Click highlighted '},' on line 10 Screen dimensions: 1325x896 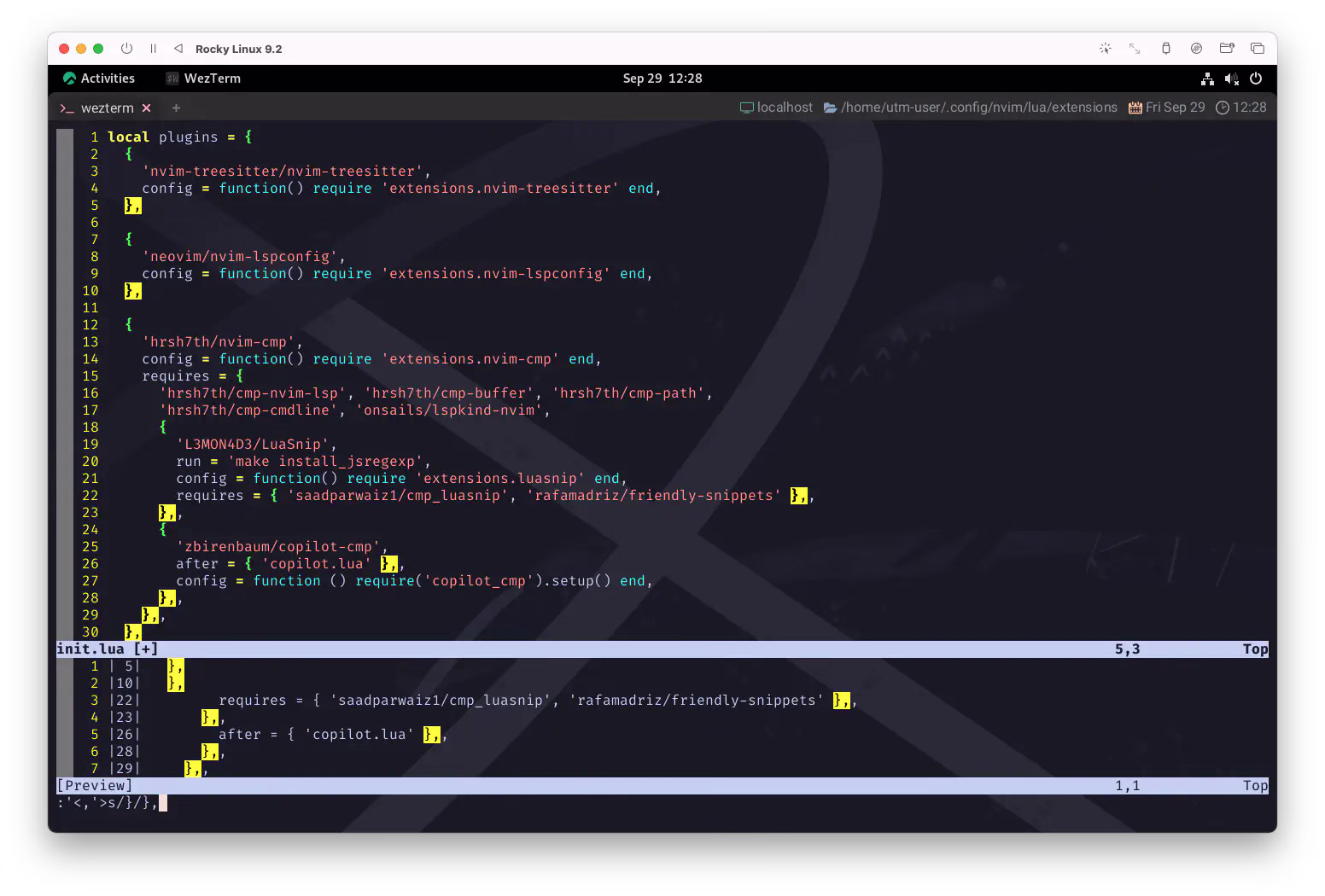click(x=132, y=291)
